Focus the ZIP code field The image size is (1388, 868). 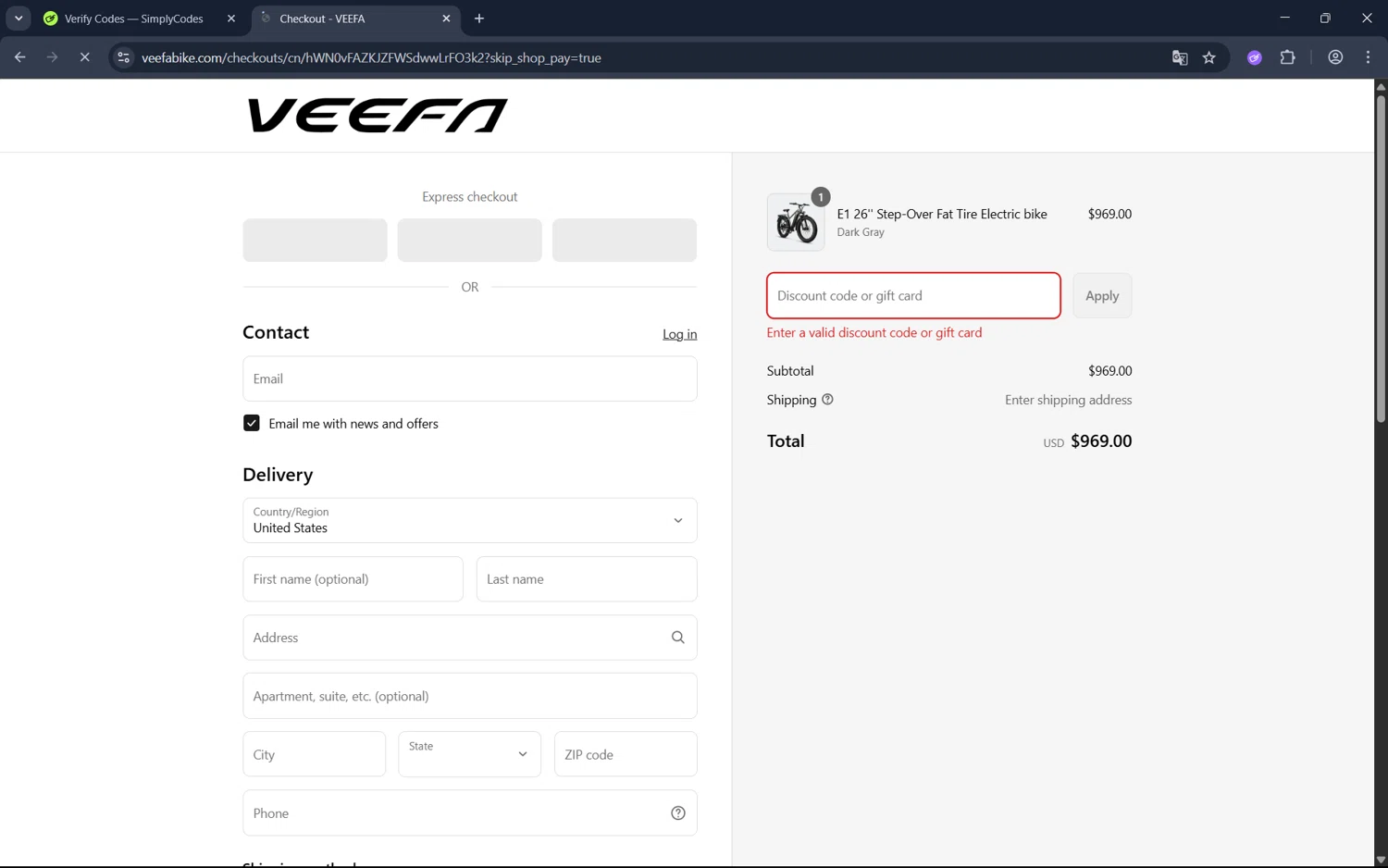[x=626, y=754]
